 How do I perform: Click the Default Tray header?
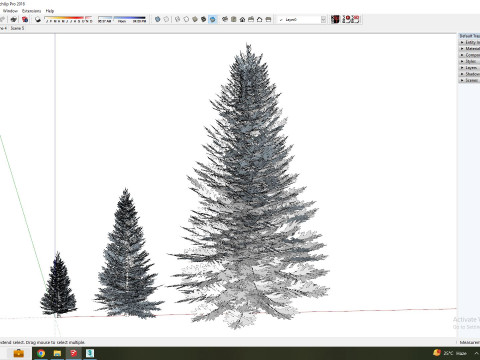tap(470, 36)
